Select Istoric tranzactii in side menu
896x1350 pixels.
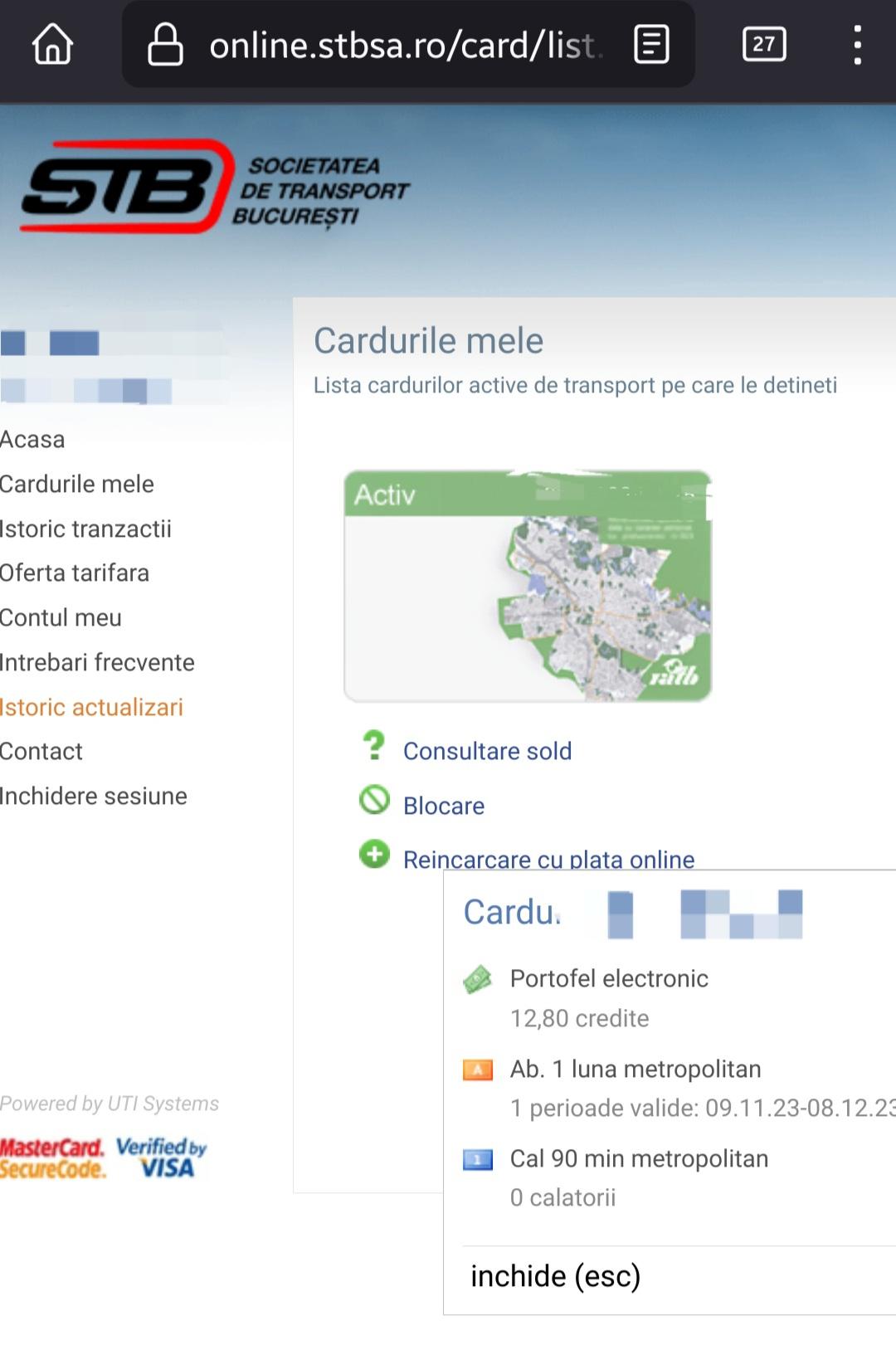(x=85, y=529)
